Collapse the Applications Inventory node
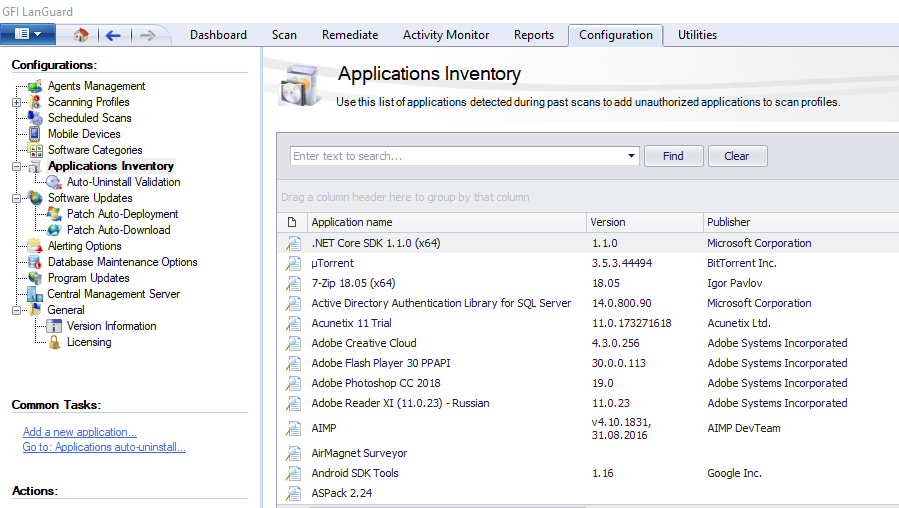This screenshot has height=508, width=899. 16,167
